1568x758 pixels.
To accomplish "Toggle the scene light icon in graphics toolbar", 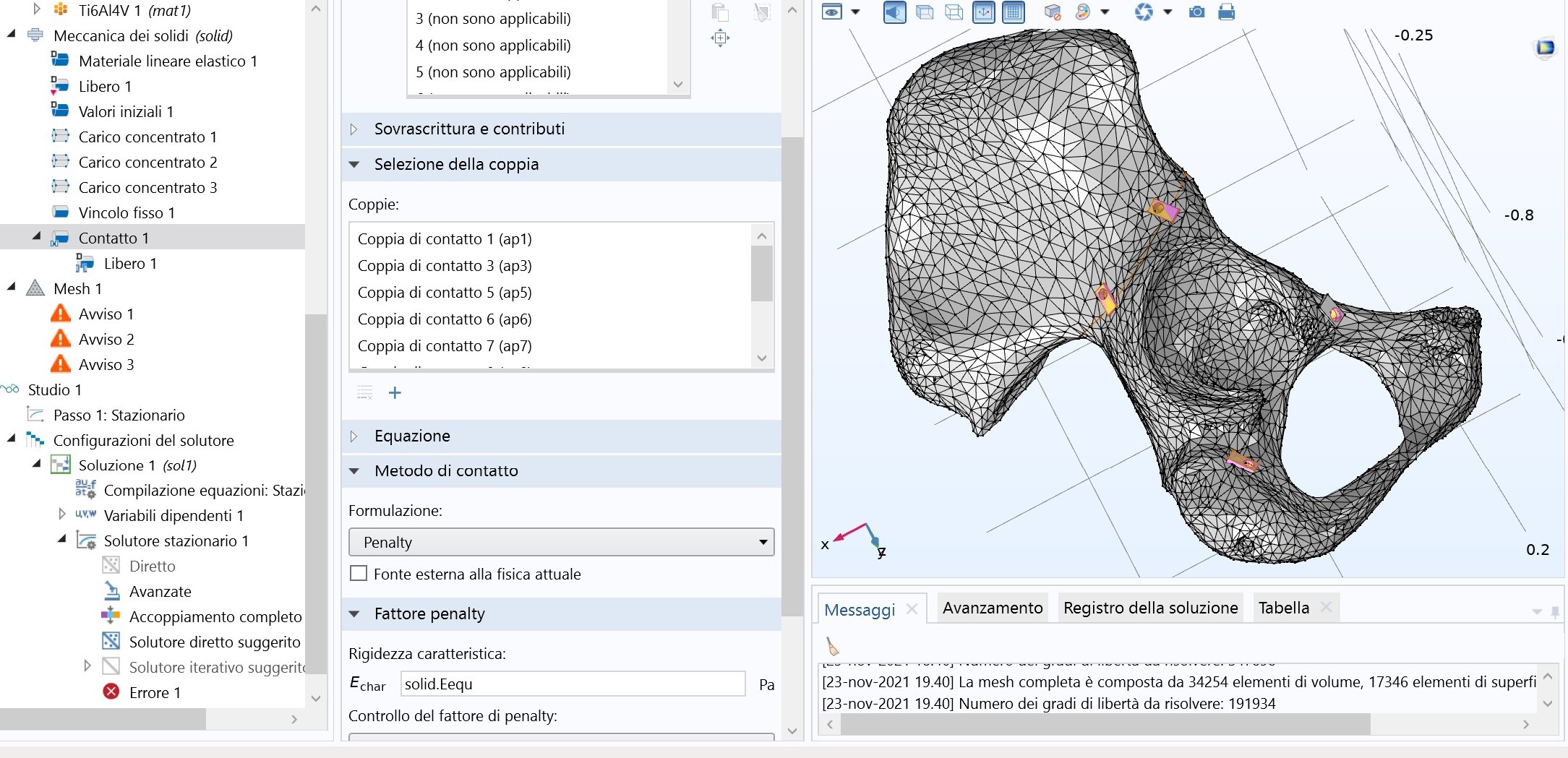I will click(x=894, y=12).
